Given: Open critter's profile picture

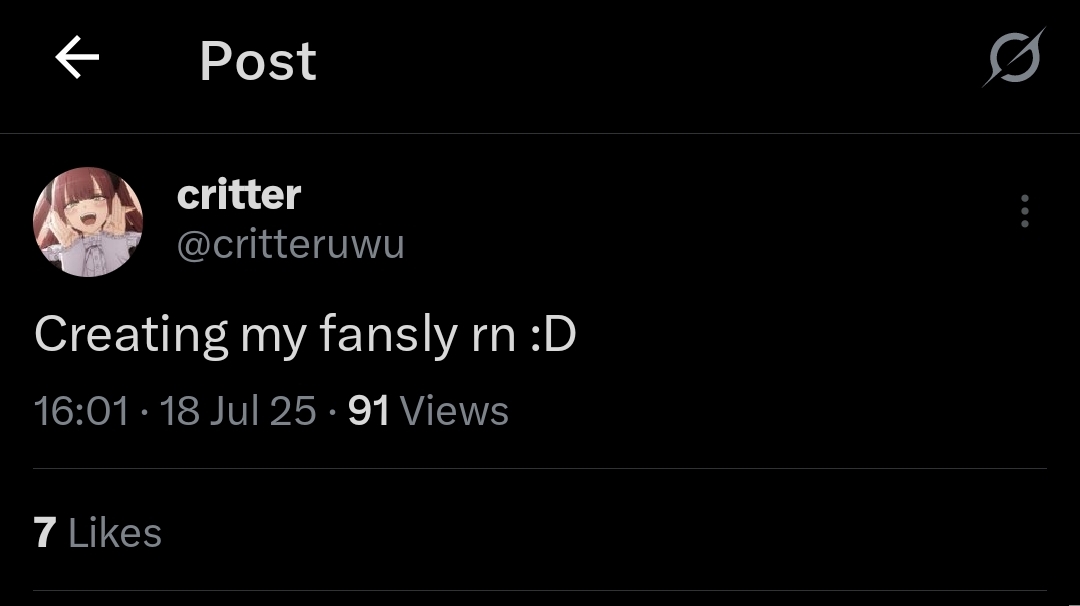Looking at the screenshot, I should [x=88, y=222].
